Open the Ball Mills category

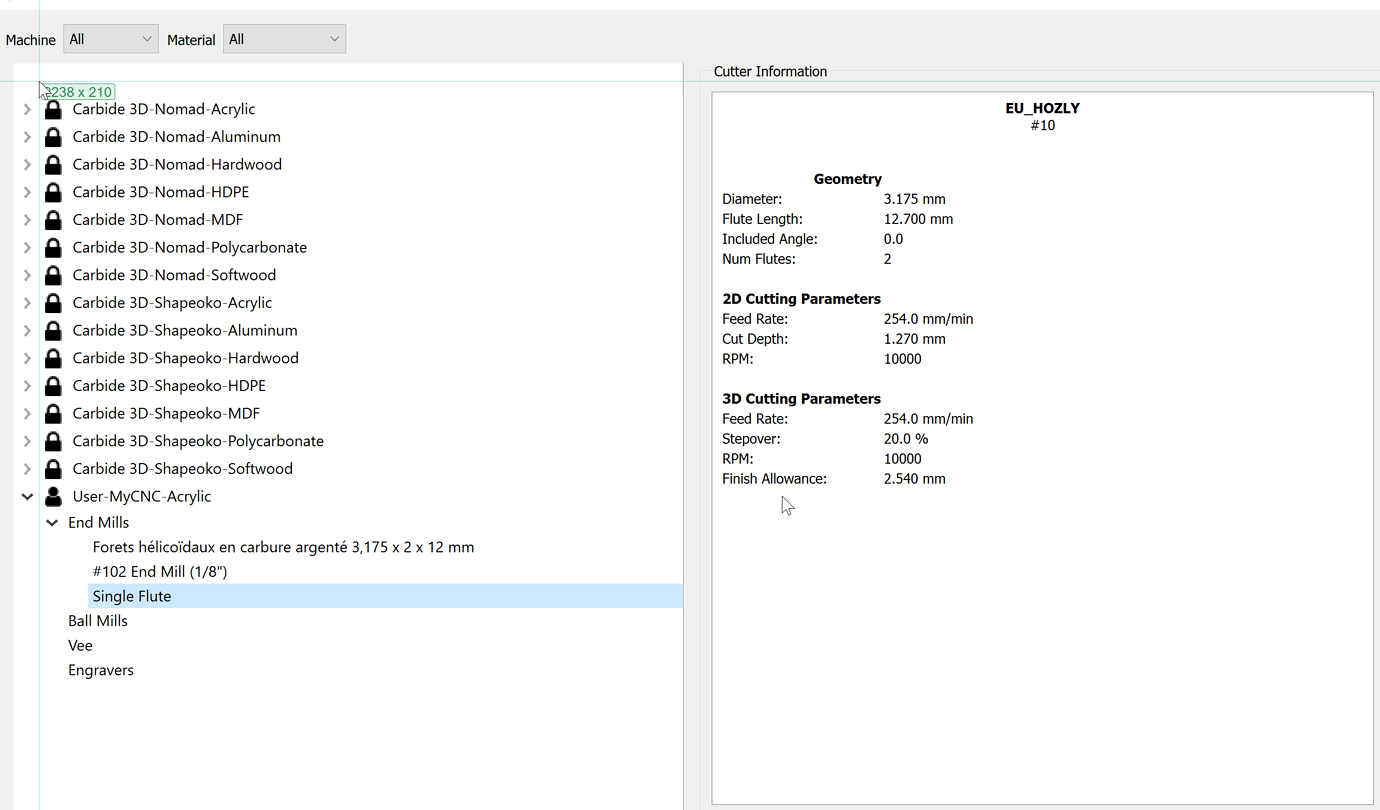(x=98, y=621)
